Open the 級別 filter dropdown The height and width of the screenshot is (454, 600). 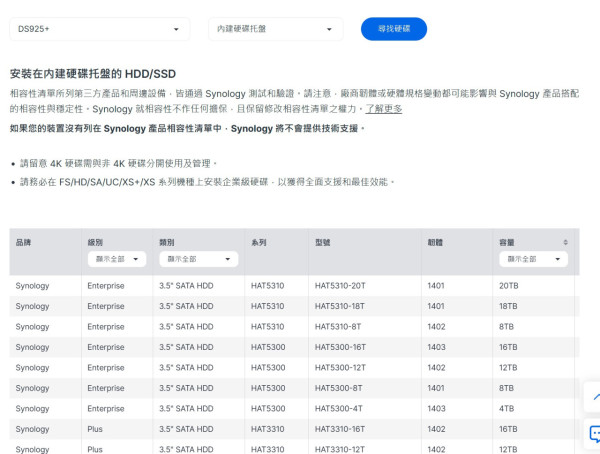click(x=117, y=259)
